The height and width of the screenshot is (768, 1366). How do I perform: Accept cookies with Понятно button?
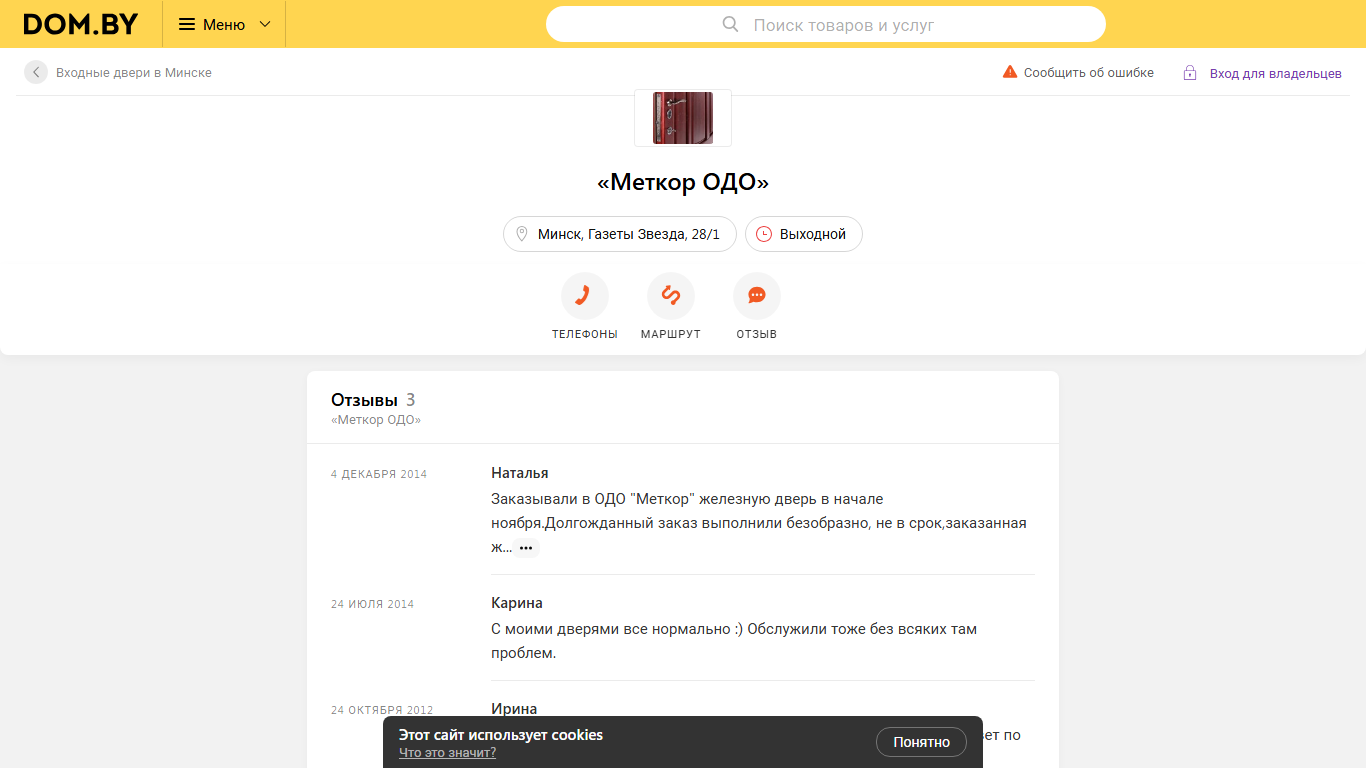point(921,742)
